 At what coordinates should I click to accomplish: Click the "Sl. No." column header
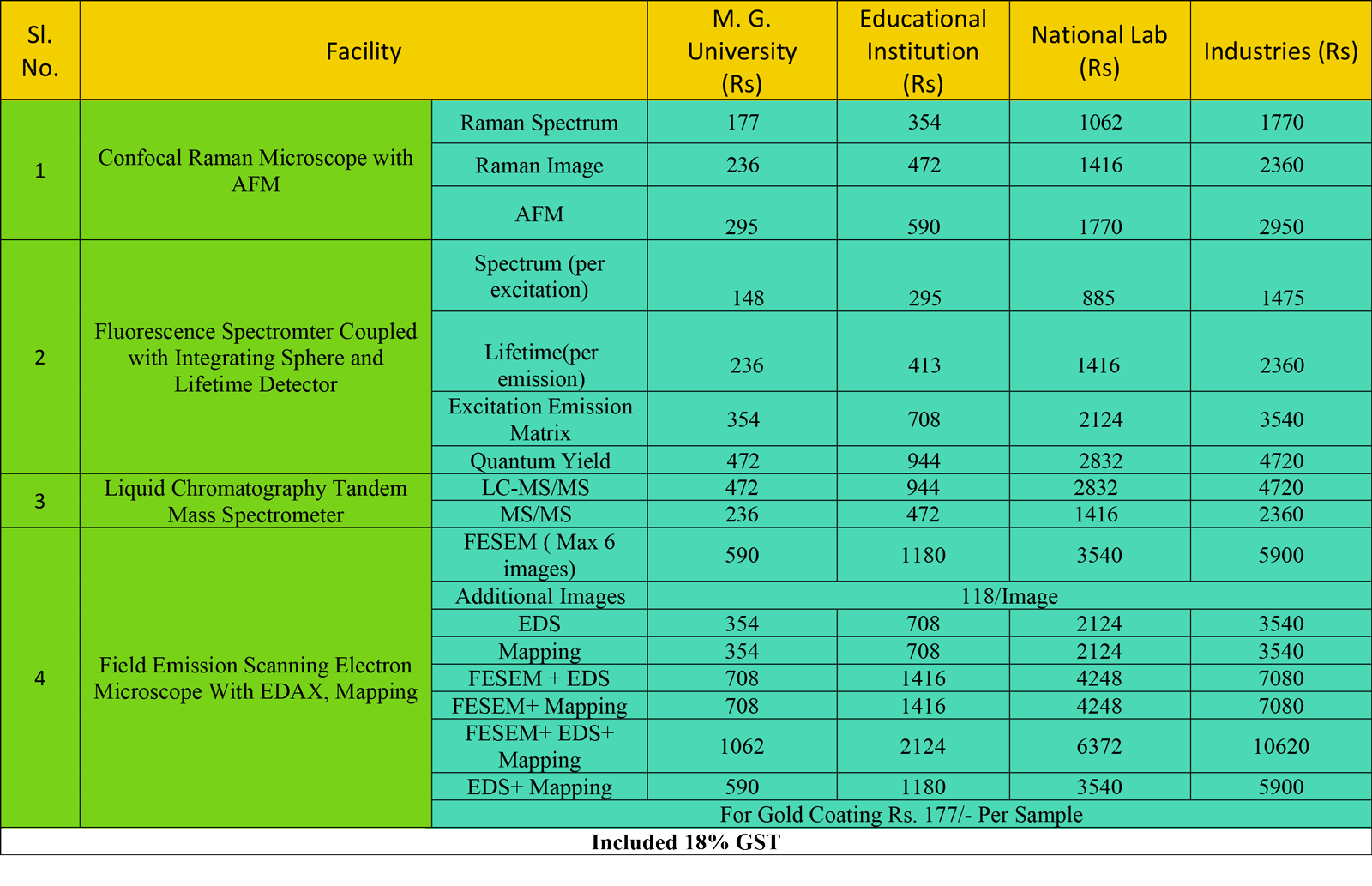40,51
